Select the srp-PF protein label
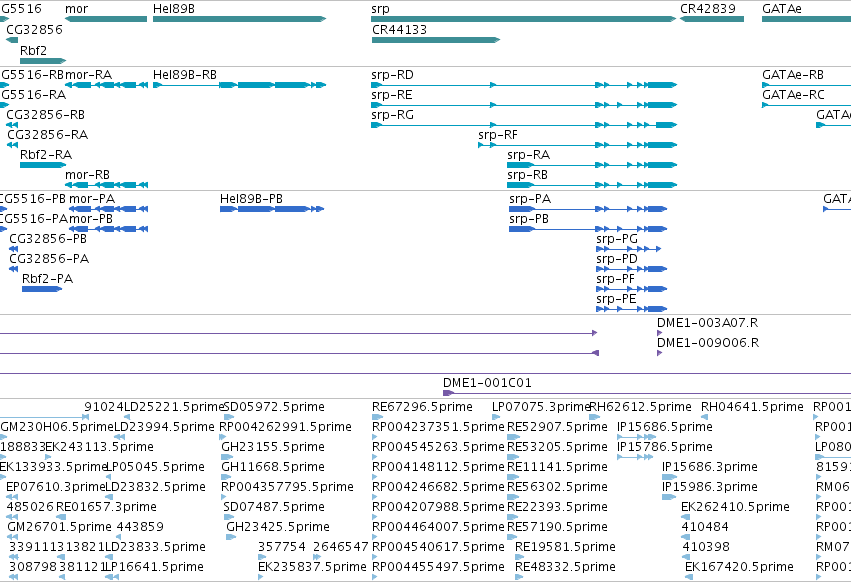The image size is (851, 582). click(615, 280)
